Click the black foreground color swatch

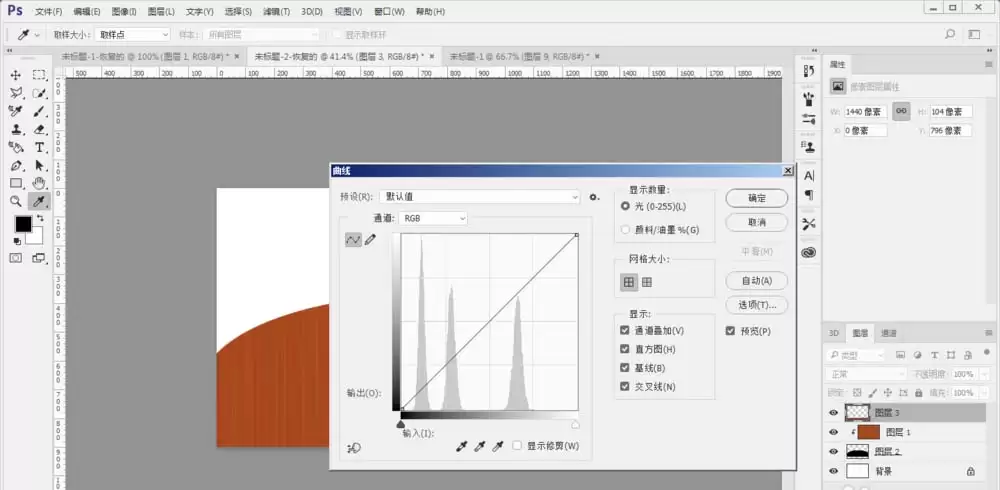24,224
